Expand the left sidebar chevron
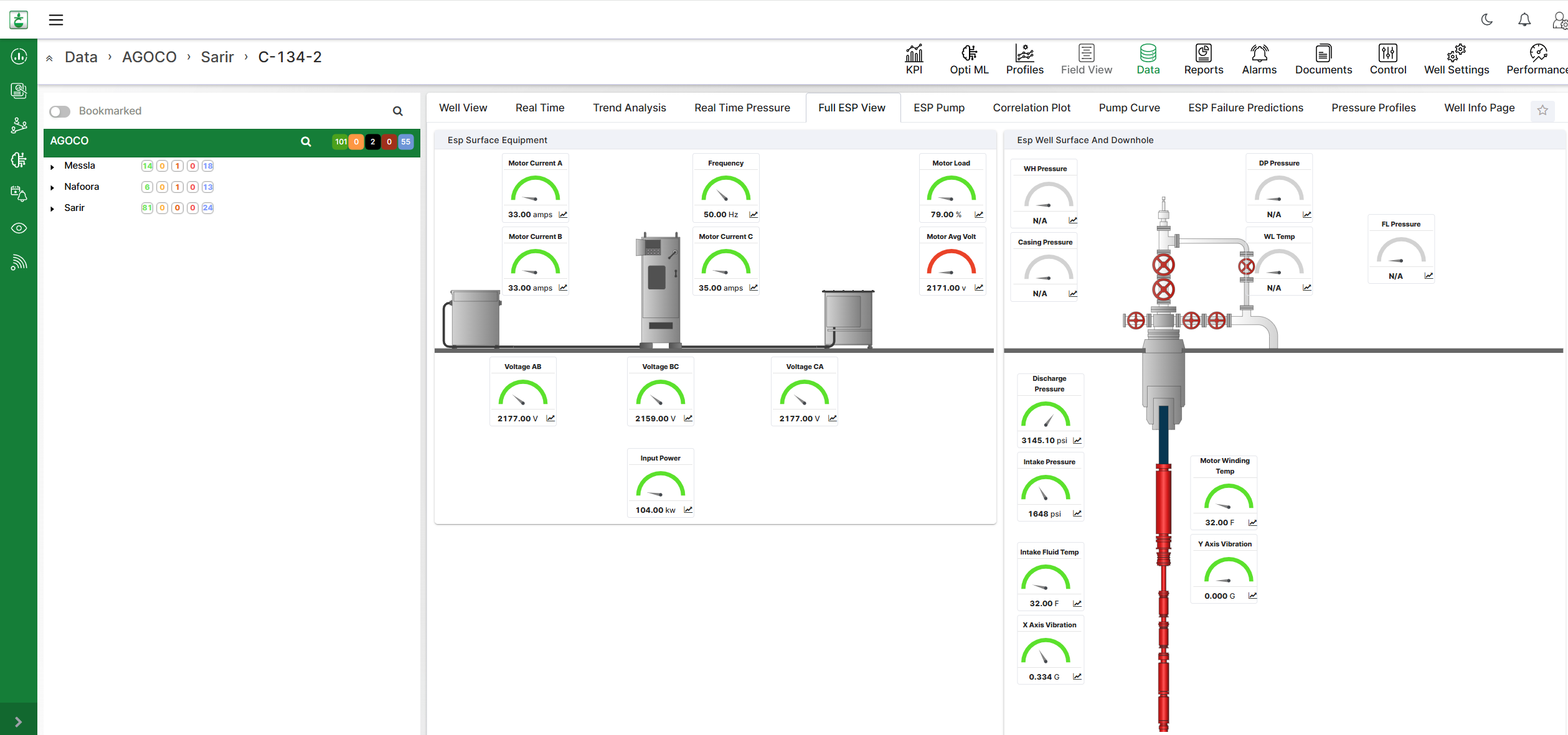This screenshot has width=1568, height=735. (x=18, y=722)
